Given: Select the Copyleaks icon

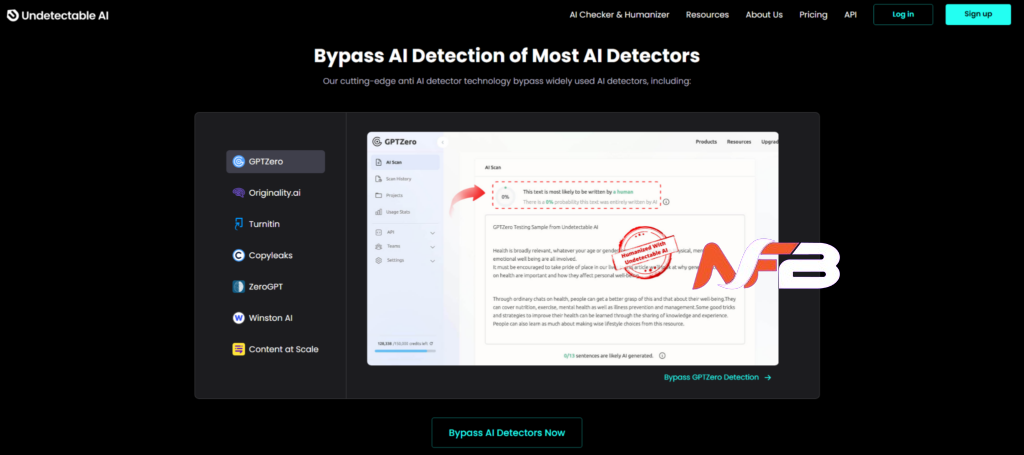Looking at the screenshot, I should pos(239,255).
